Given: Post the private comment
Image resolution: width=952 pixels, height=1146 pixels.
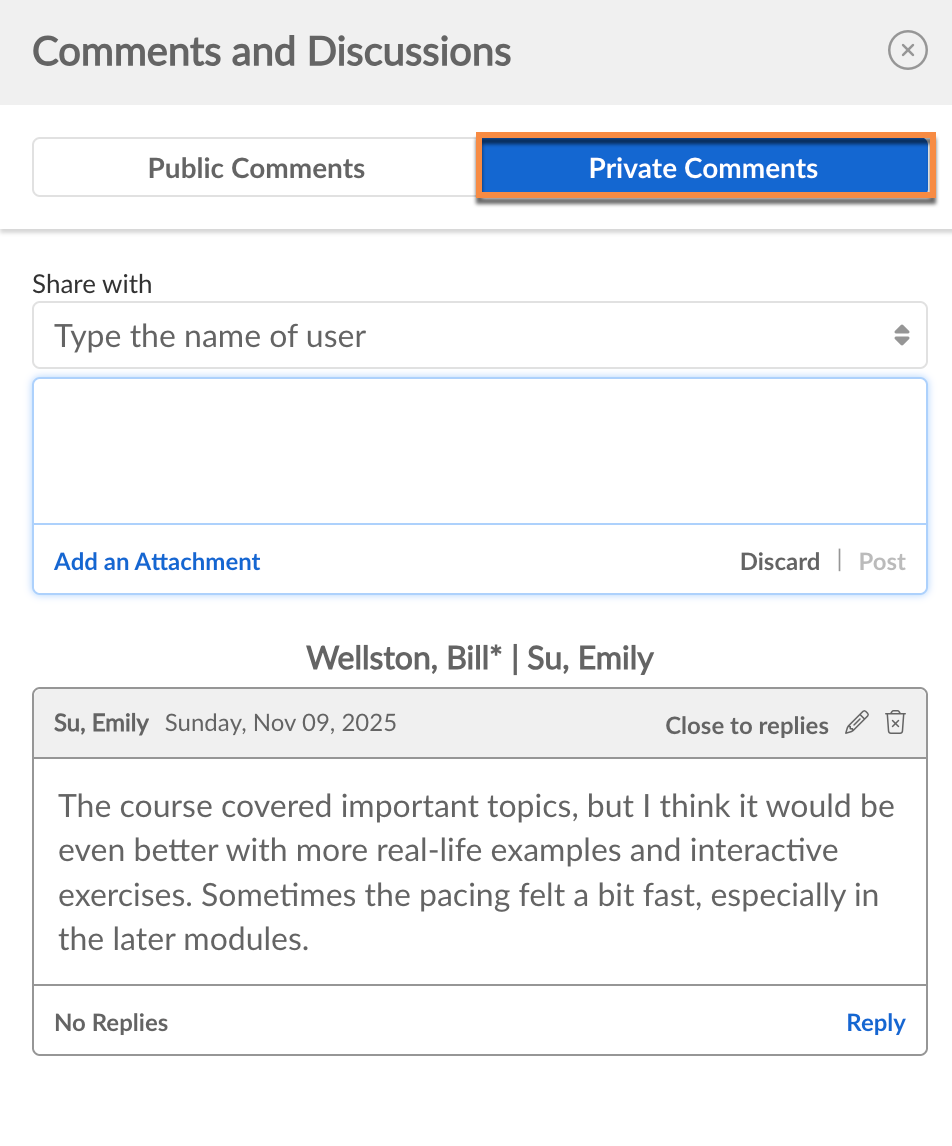Looking at the screenshot, I should click(x=882, y=562).
